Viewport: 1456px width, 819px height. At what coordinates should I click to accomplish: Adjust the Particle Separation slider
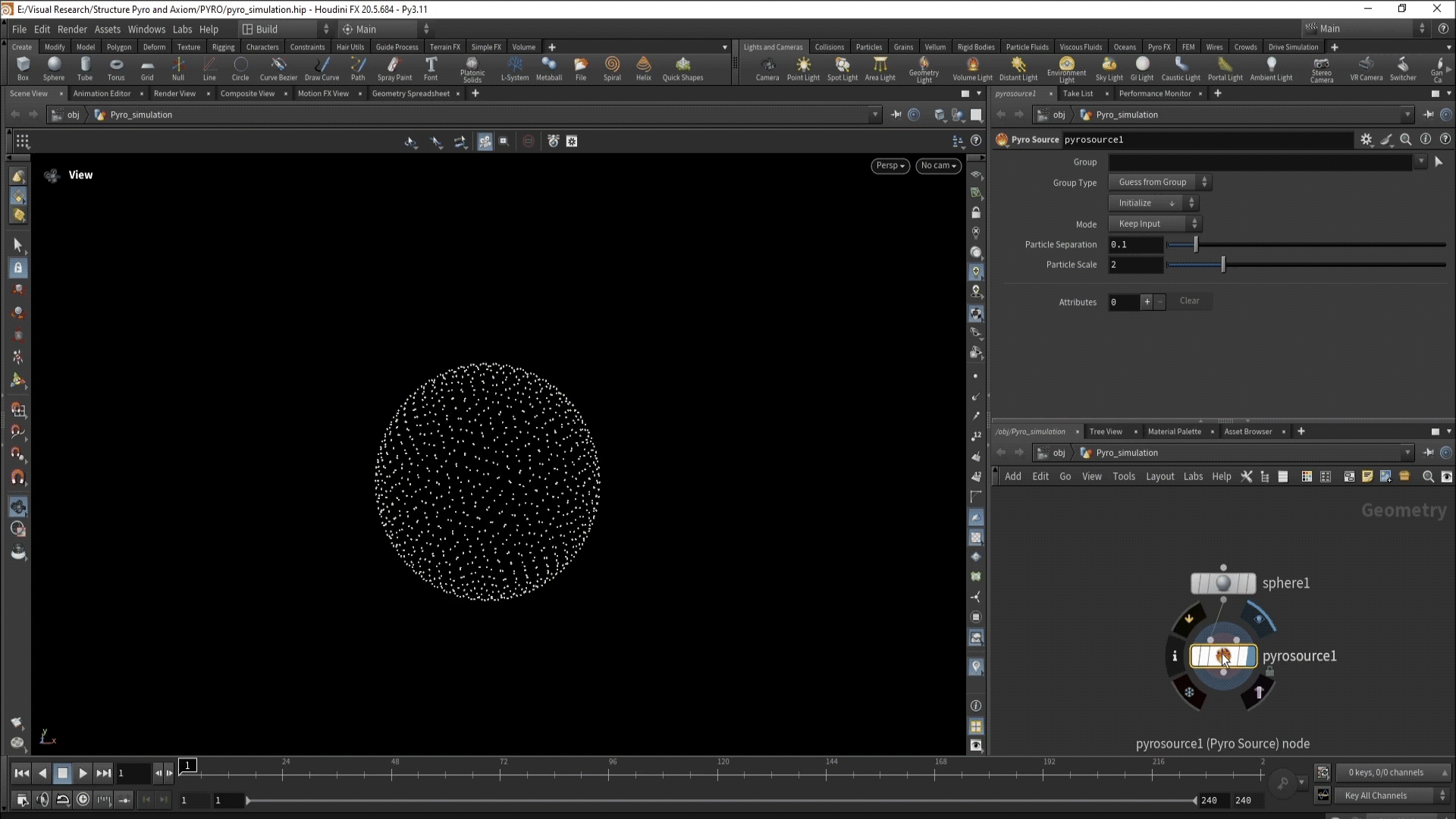click(1196, 244)
